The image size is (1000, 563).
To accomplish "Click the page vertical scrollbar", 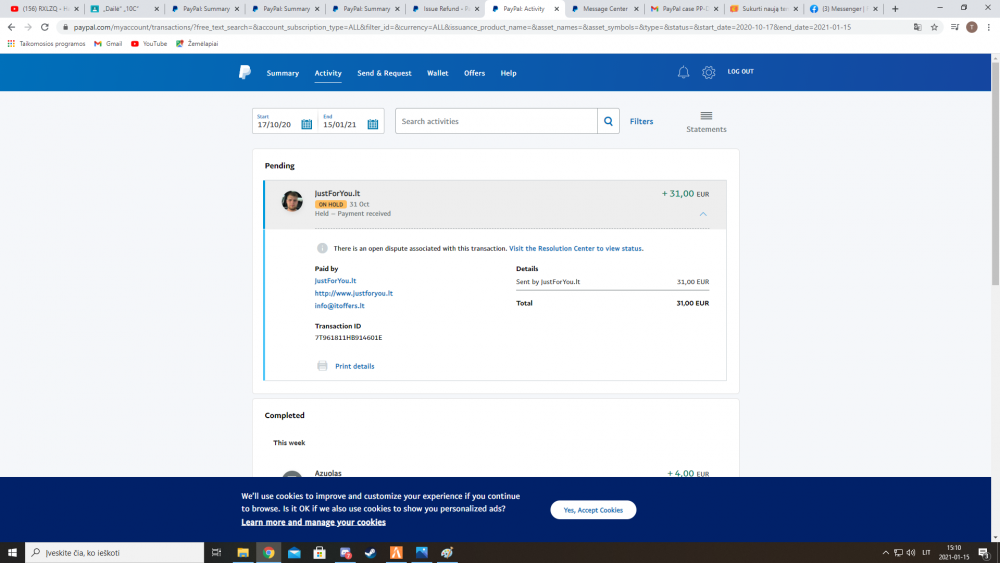I will [996, 172].
